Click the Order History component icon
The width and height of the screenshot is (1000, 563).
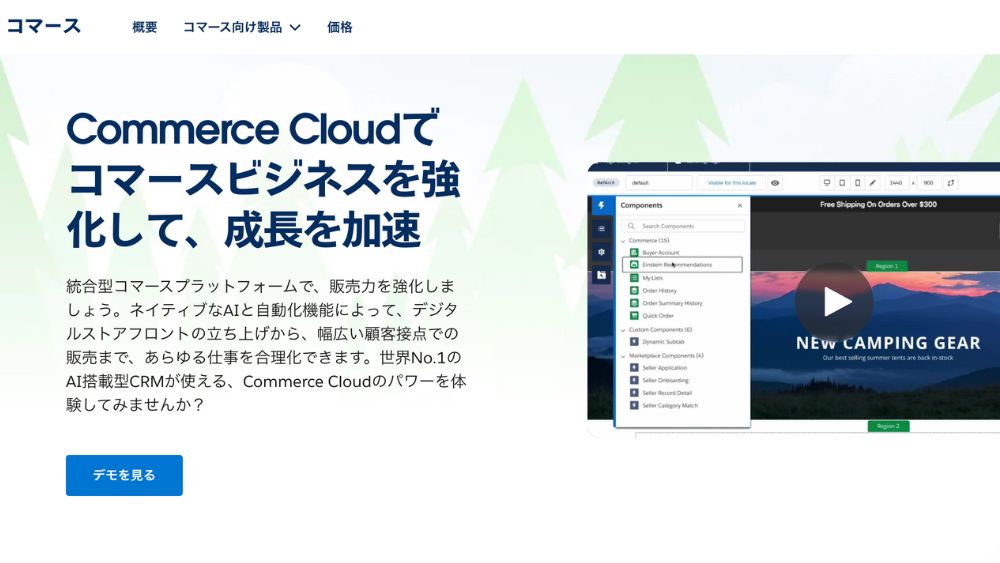coord(634,290)
